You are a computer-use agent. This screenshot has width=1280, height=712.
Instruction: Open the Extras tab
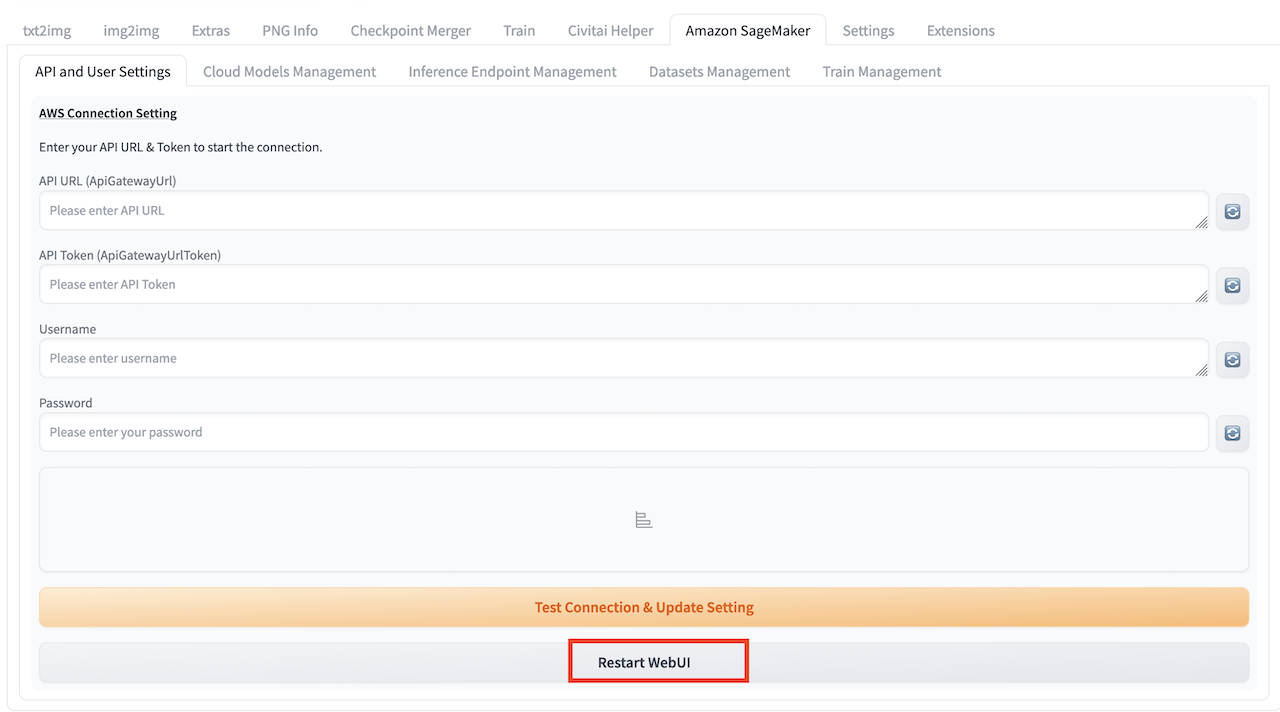[210, 31]
